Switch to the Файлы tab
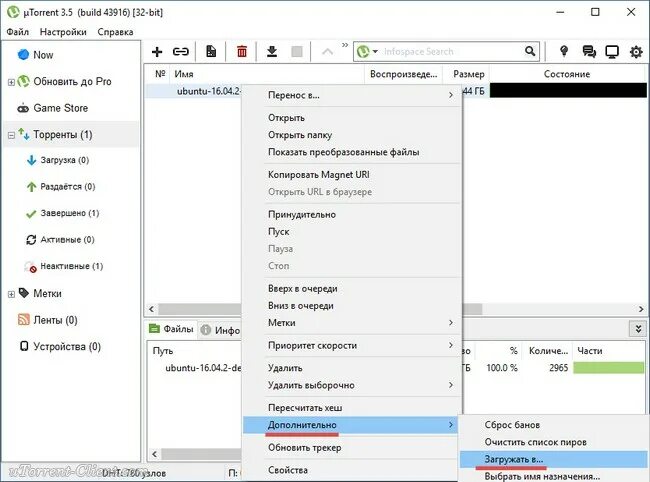The image size is (650, 482). click(x=172, y=329)
